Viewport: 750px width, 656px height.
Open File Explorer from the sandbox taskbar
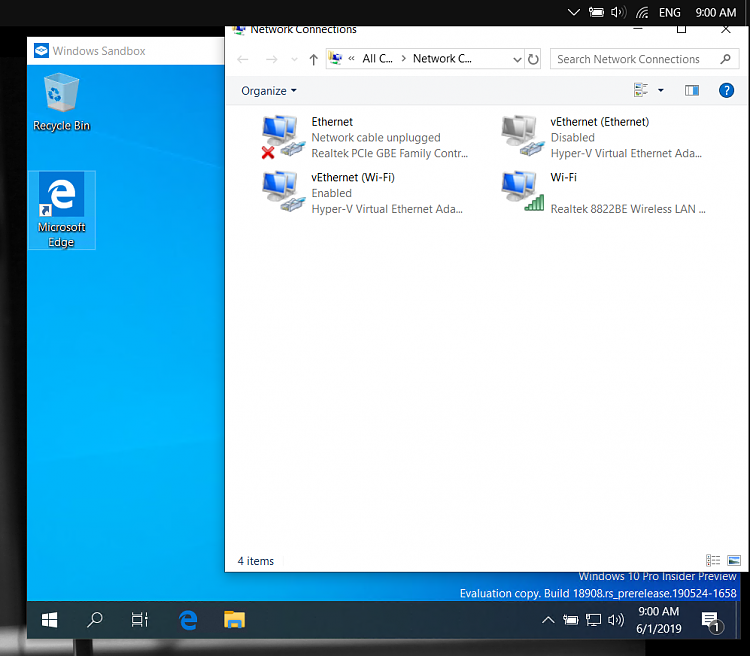click(234, 620)
